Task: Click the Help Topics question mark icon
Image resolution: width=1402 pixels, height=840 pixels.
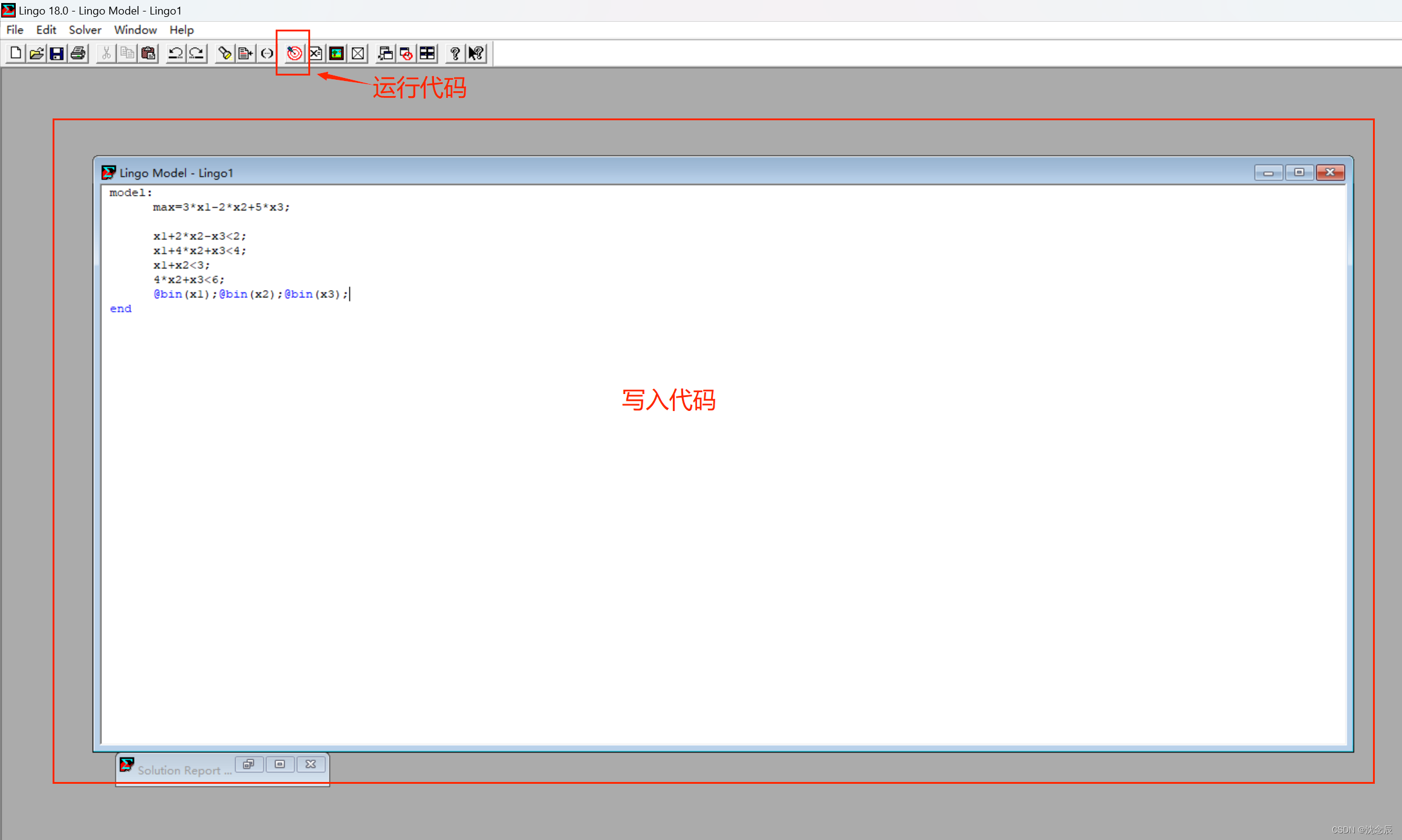Action: 455,53
